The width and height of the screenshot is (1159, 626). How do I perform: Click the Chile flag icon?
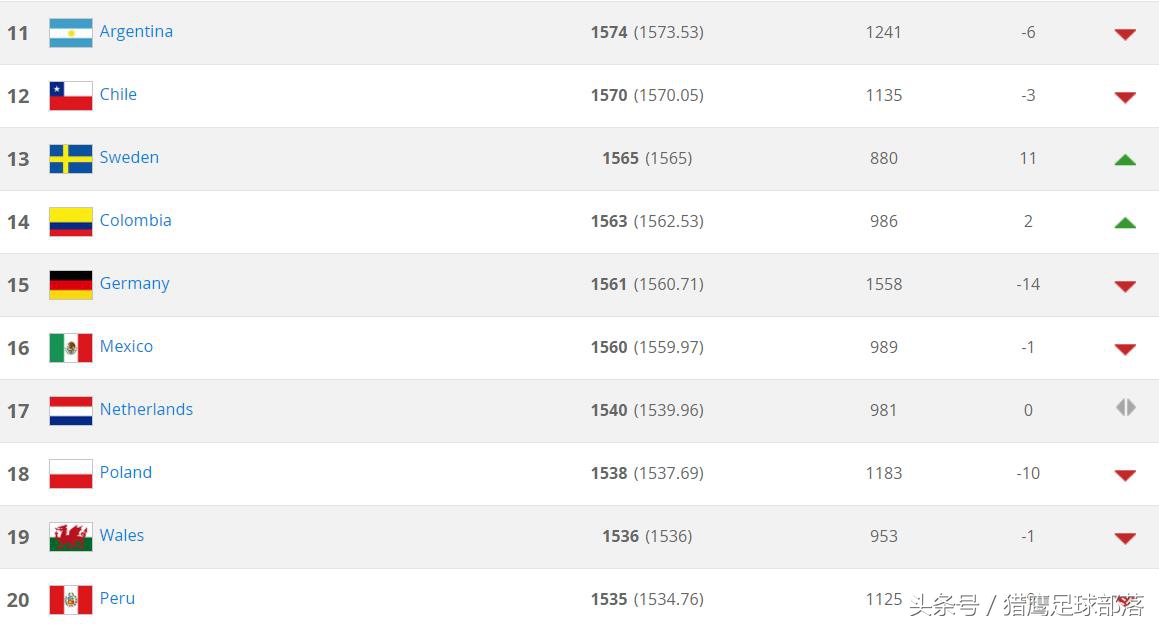(71, 96)
